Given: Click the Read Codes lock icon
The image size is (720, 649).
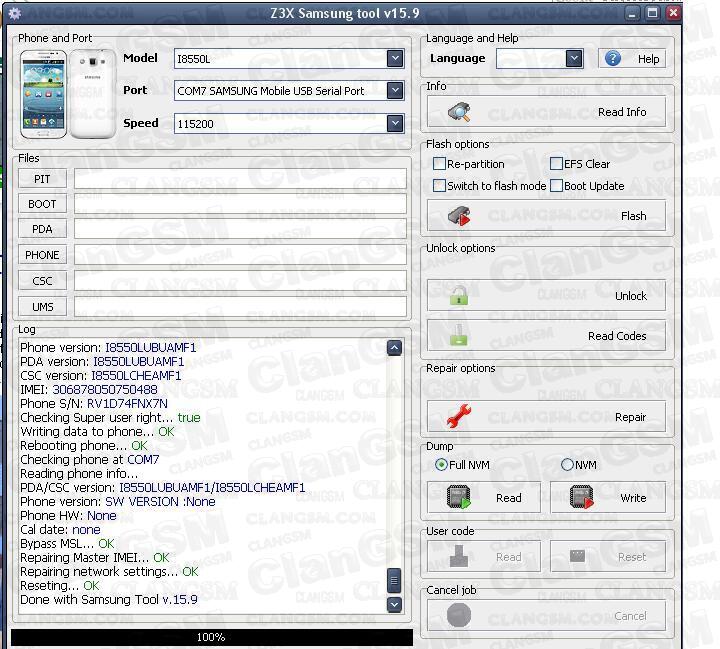Looking at the screenshot, I should (x=458, y=335).
